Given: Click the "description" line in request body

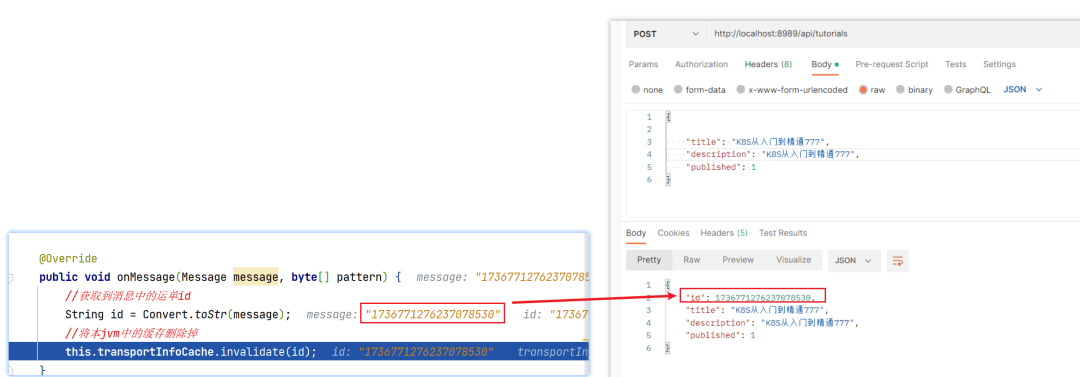Looking at the screenshot, I should pos(774,154).
